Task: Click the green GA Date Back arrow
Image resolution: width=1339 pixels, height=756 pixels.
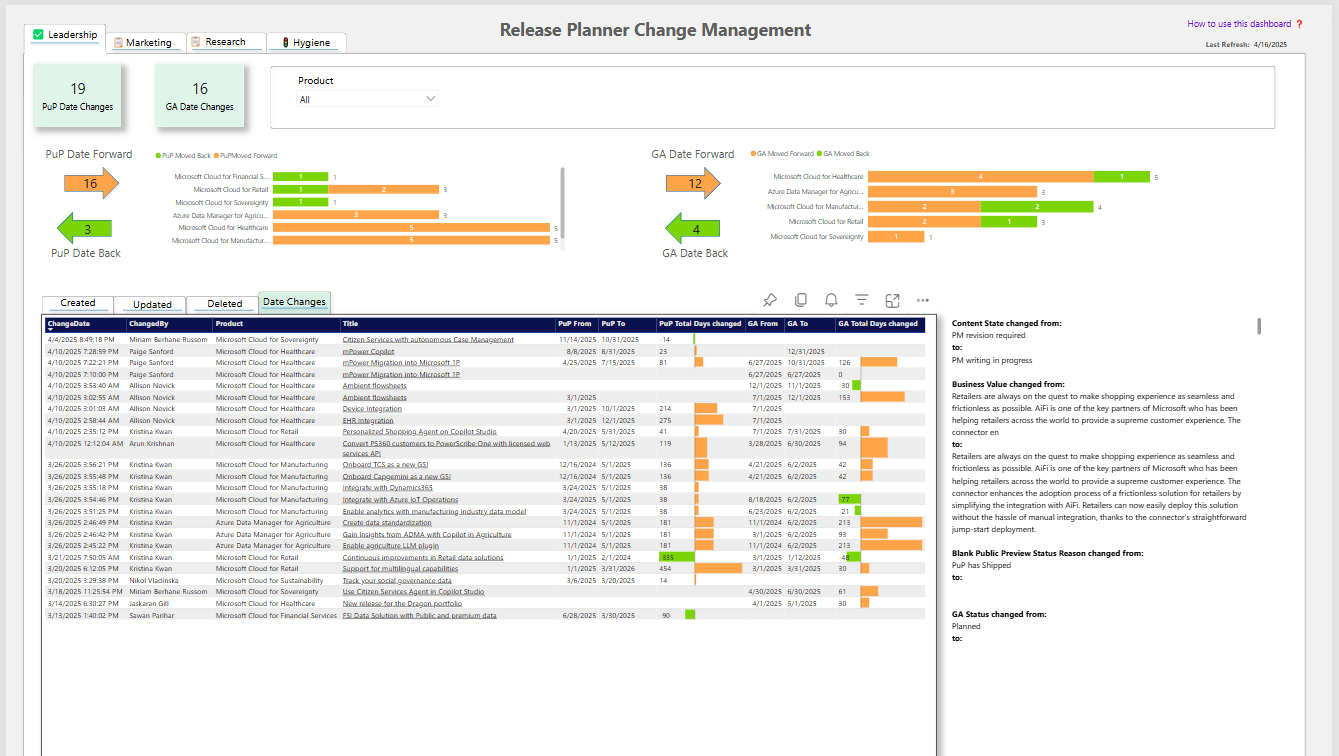Action: coord(694,229)
